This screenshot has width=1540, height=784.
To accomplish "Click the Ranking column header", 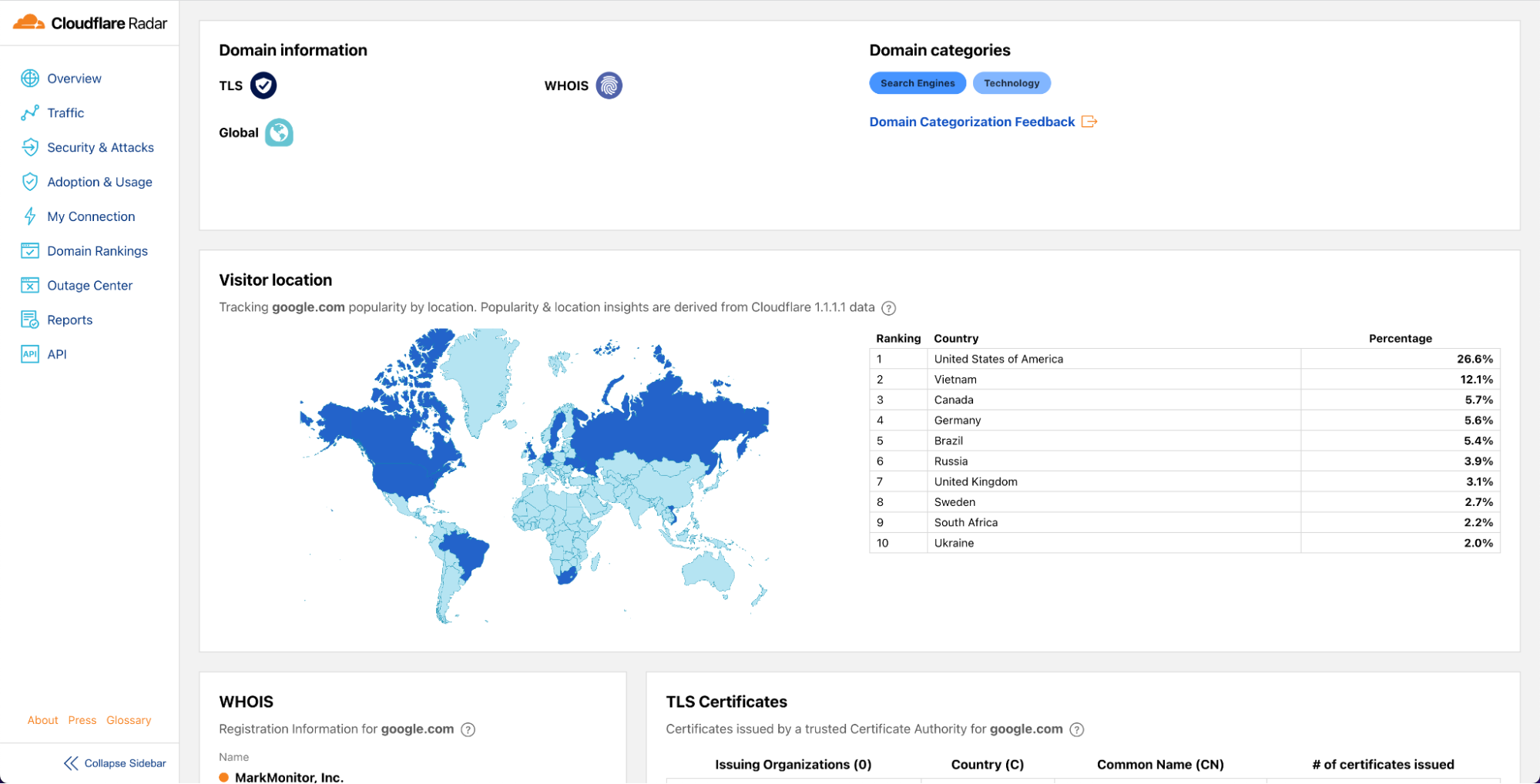I will pyautogui.click(x=898, y=339).
